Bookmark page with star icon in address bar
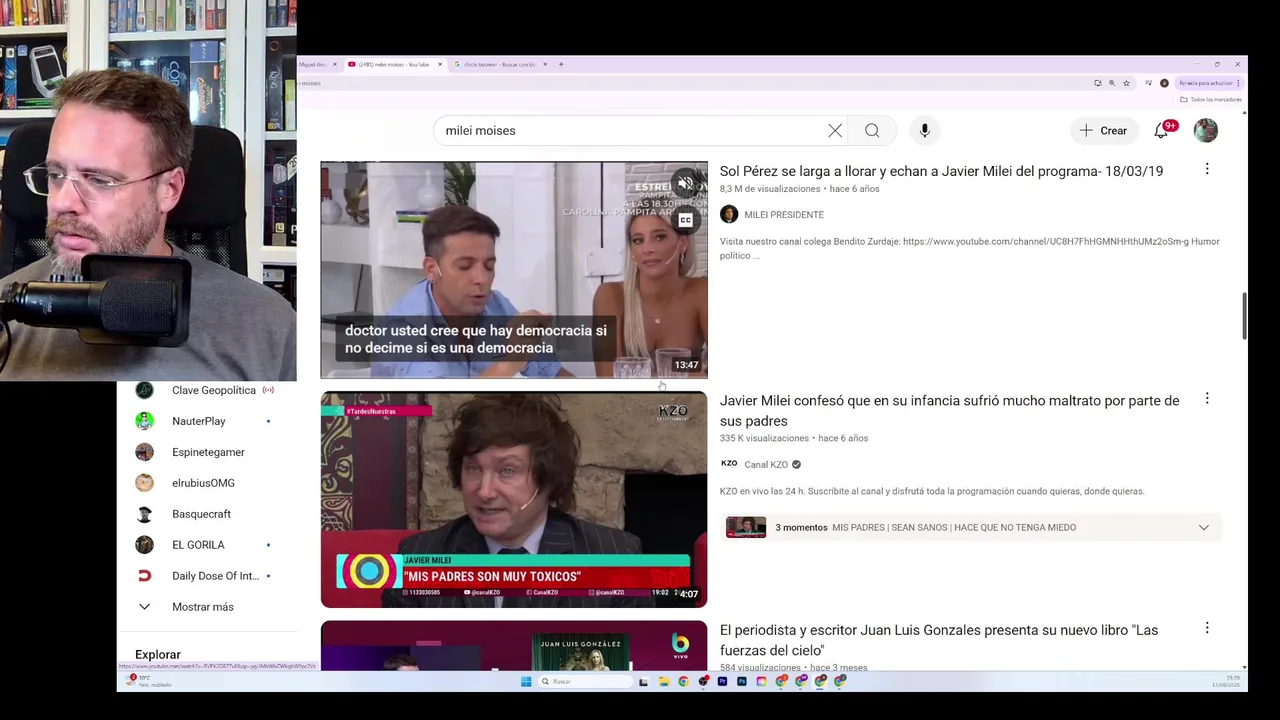The width and height of the screenshot is (1280, 720). pos(1126,83)
